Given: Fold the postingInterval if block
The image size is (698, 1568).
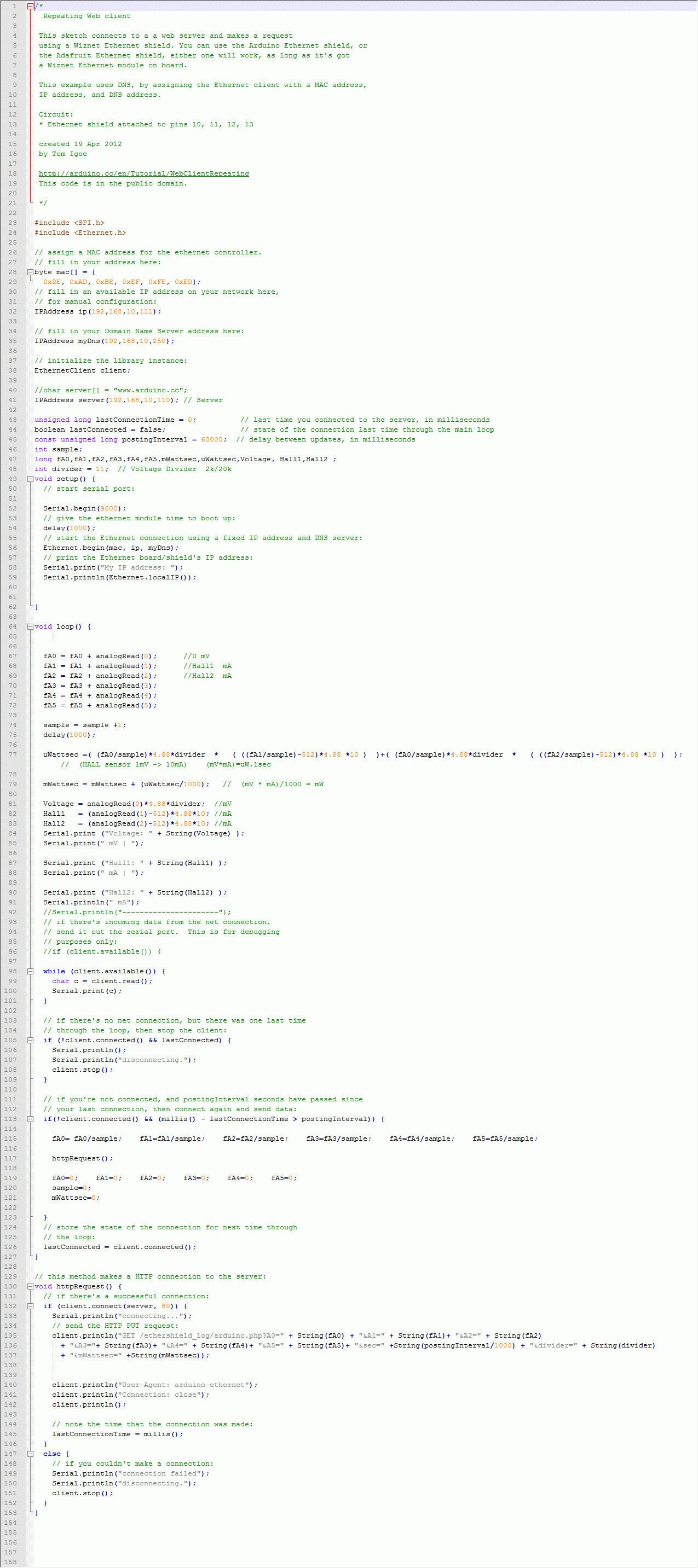Looking at the screenshot, I should tap(31, 1119).
